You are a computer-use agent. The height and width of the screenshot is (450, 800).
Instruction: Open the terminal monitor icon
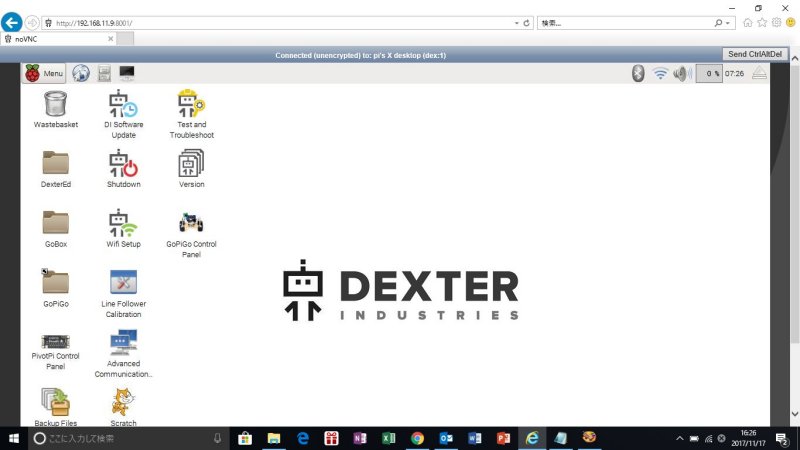pyautogui.click(x=127, y=73)
